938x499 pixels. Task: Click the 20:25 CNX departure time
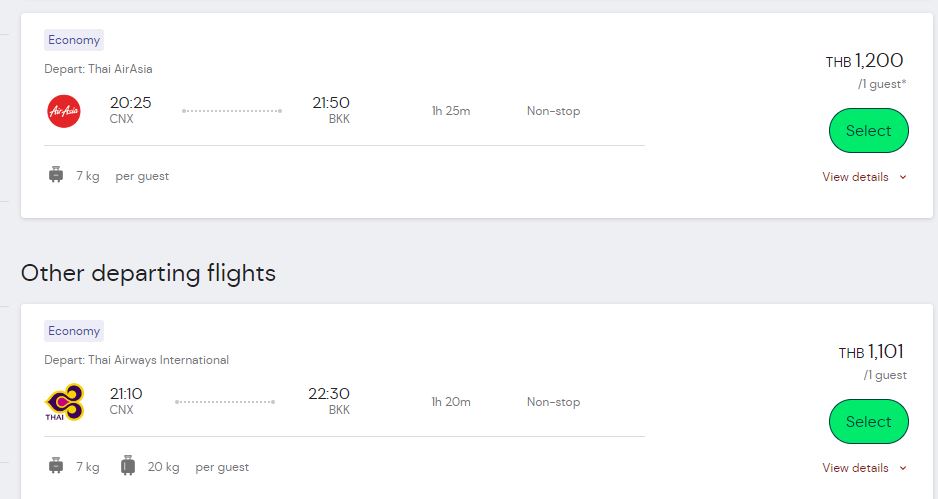[130, 109]
